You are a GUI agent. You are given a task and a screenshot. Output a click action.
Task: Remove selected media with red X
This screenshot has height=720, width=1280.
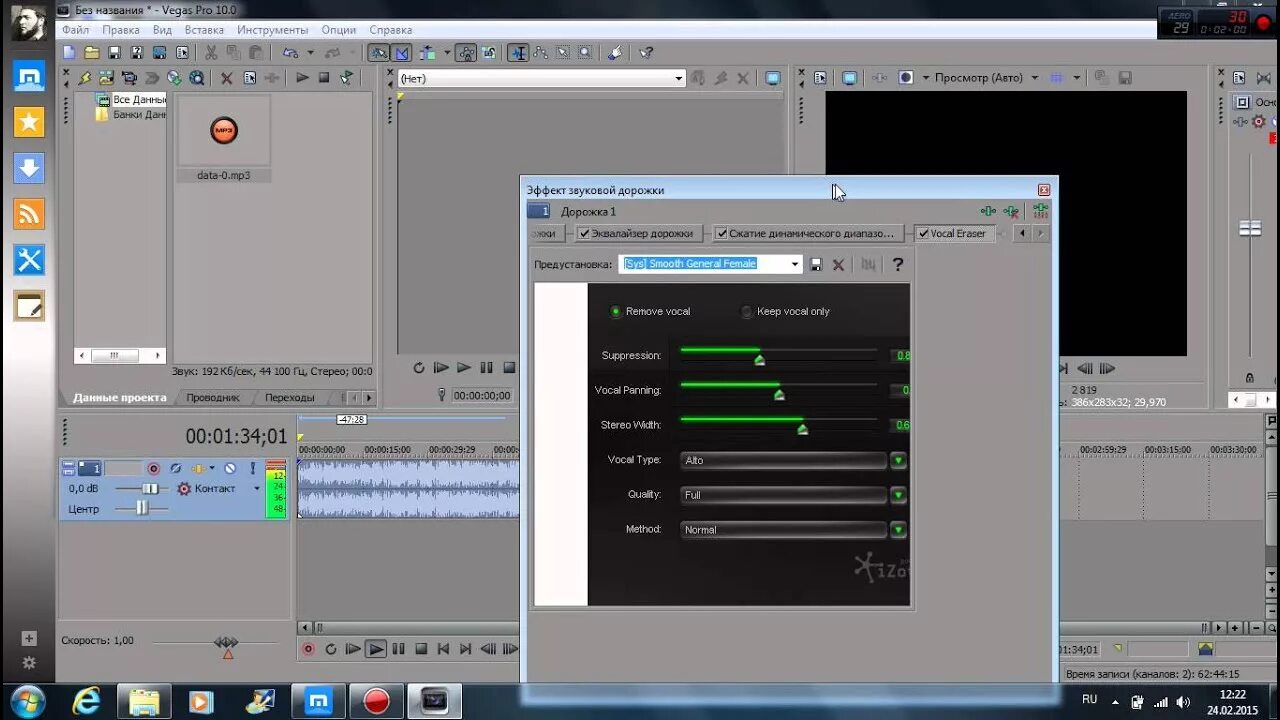click(x=226, y=78)
